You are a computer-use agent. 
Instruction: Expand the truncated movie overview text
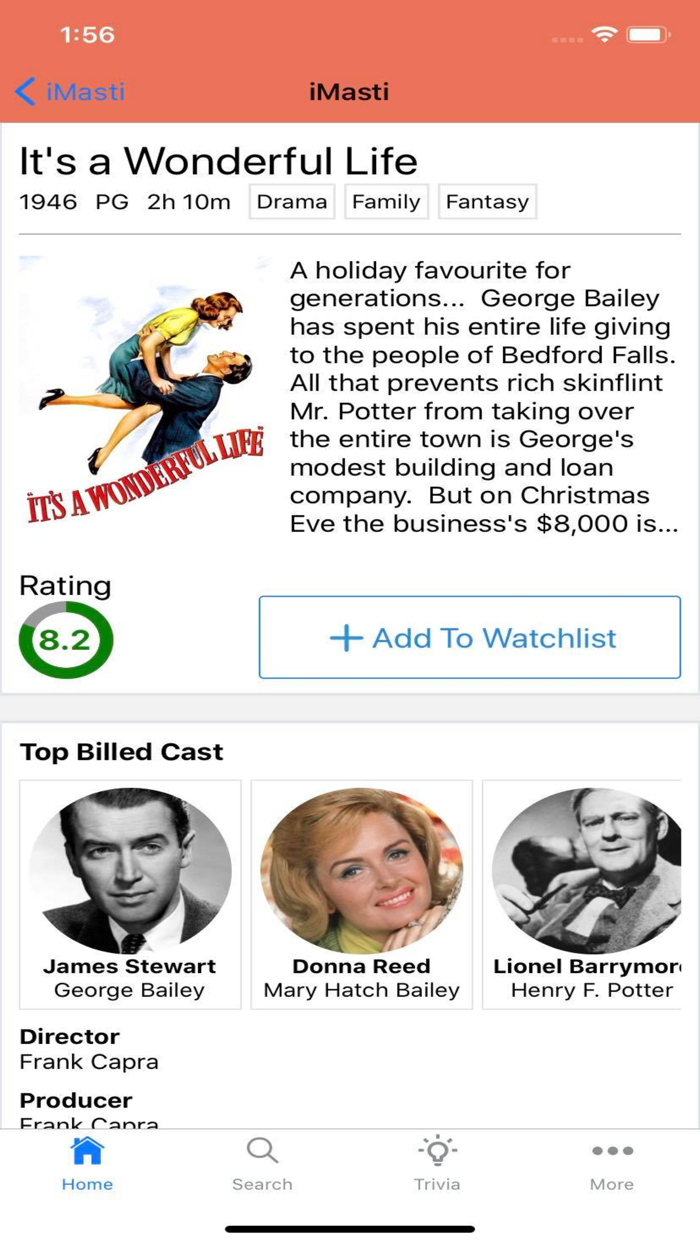pos(484,397)
